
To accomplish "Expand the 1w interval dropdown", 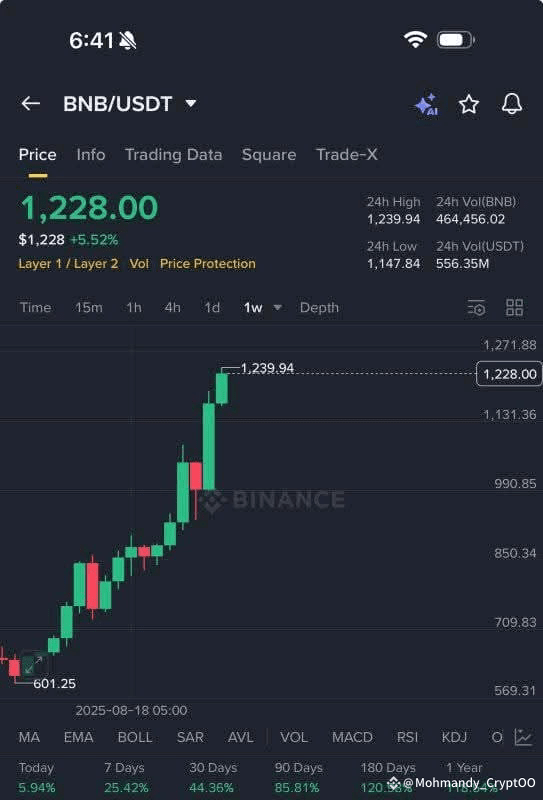I will click(278, 307).
